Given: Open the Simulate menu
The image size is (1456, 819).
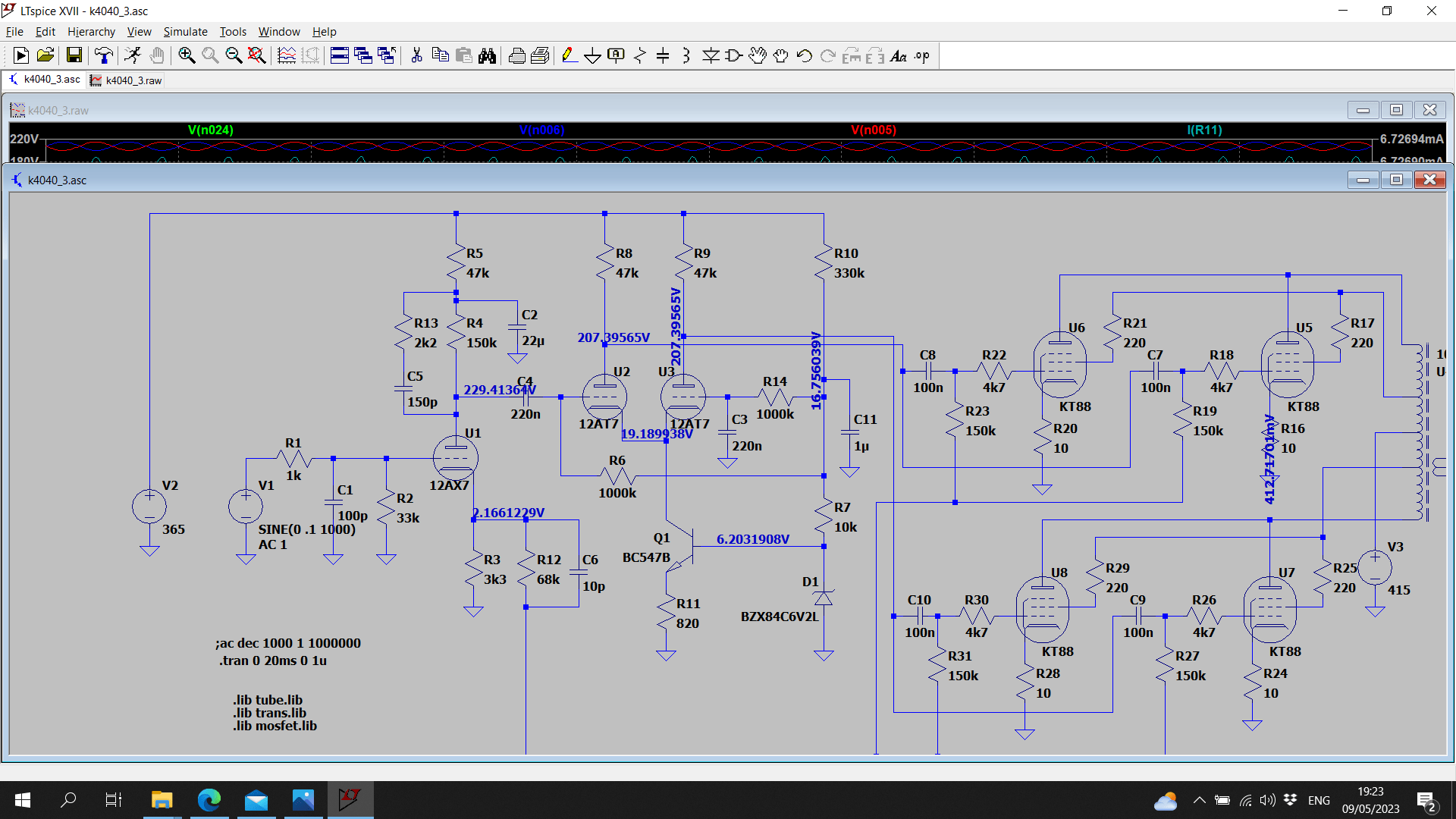Looking at the screenshot, I should (x=185, y=31).
